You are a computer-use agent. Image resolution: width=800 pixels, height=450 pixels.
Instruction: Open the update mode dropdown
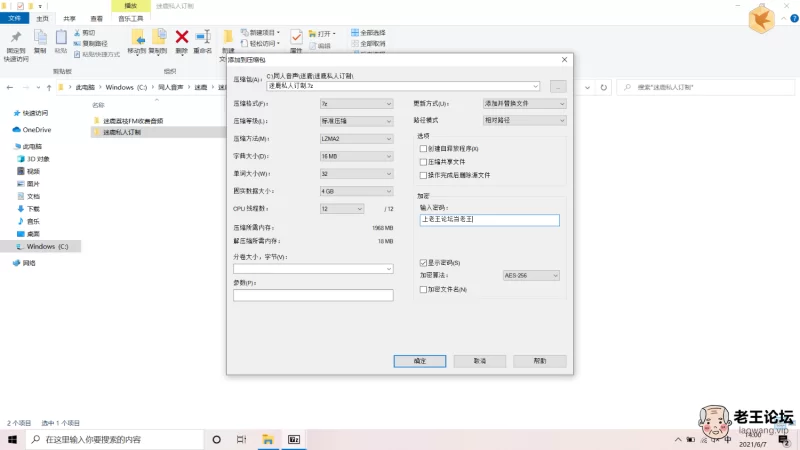(524, 104)
